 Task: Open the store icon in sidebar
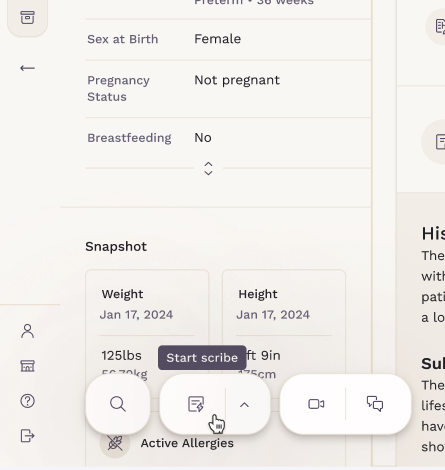(27, 366)
